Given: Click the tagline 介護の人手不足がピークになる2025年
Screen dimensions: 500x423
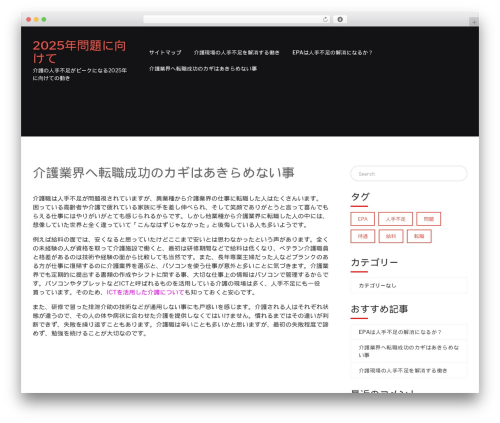Looking at the screenshot, I should (80, 74).
